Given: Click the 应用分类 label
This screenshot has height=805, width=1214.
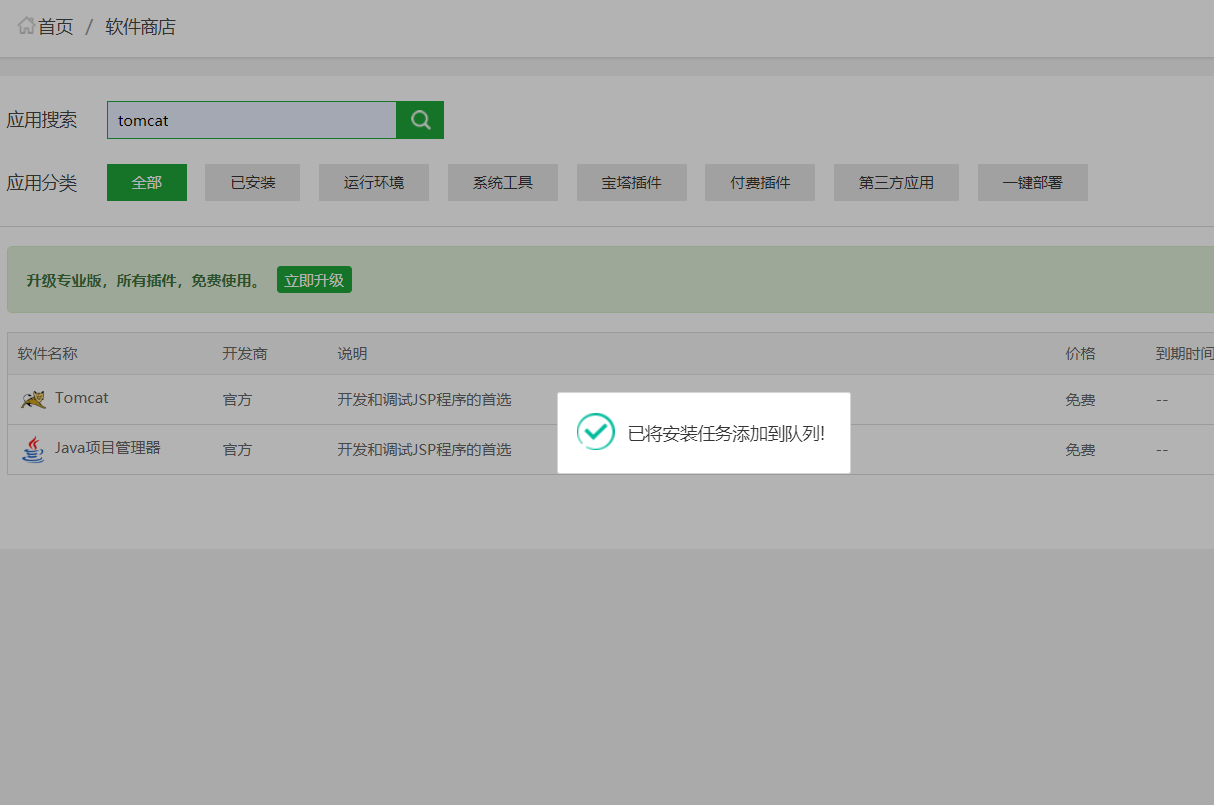Looking at the screenshot, I should pyautogui.click(x=42, y=183).
